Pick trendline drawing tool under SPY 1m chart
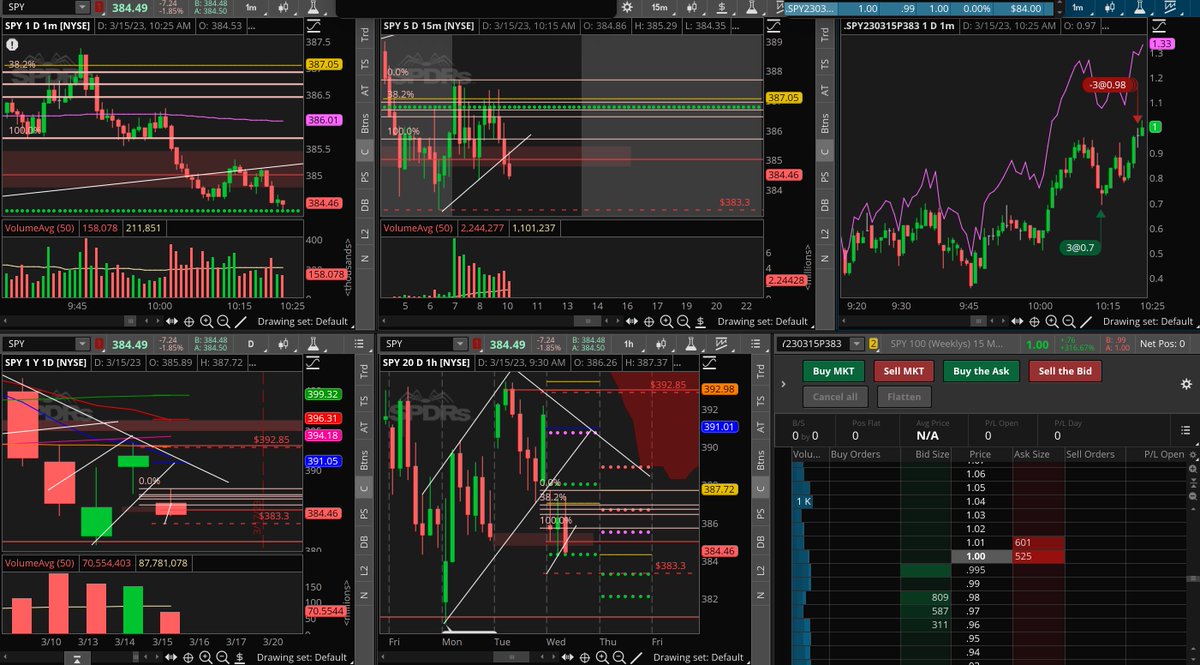Viewport: 1200px width, 665px height. tap(240, 322)
